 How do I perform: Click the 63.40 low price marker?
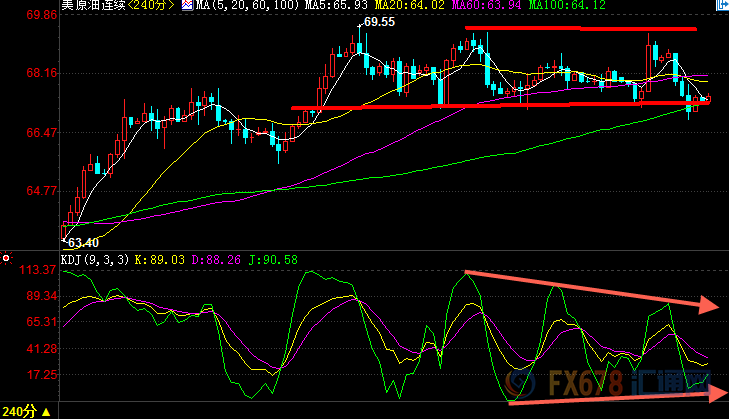point(83,242)
